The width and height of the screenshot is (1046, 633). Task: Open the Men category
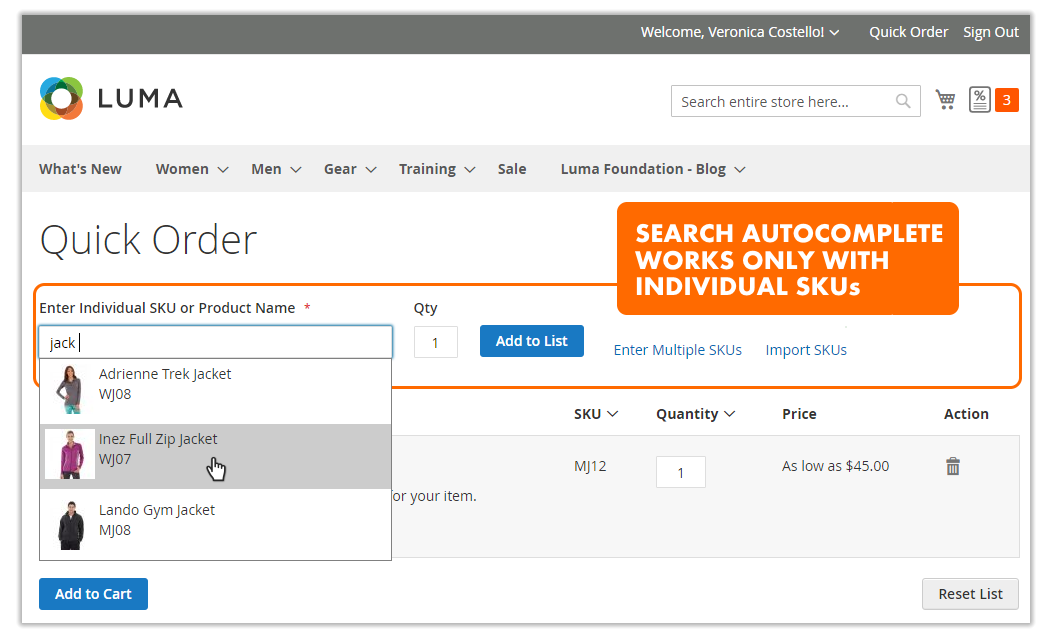pos(266,169)
